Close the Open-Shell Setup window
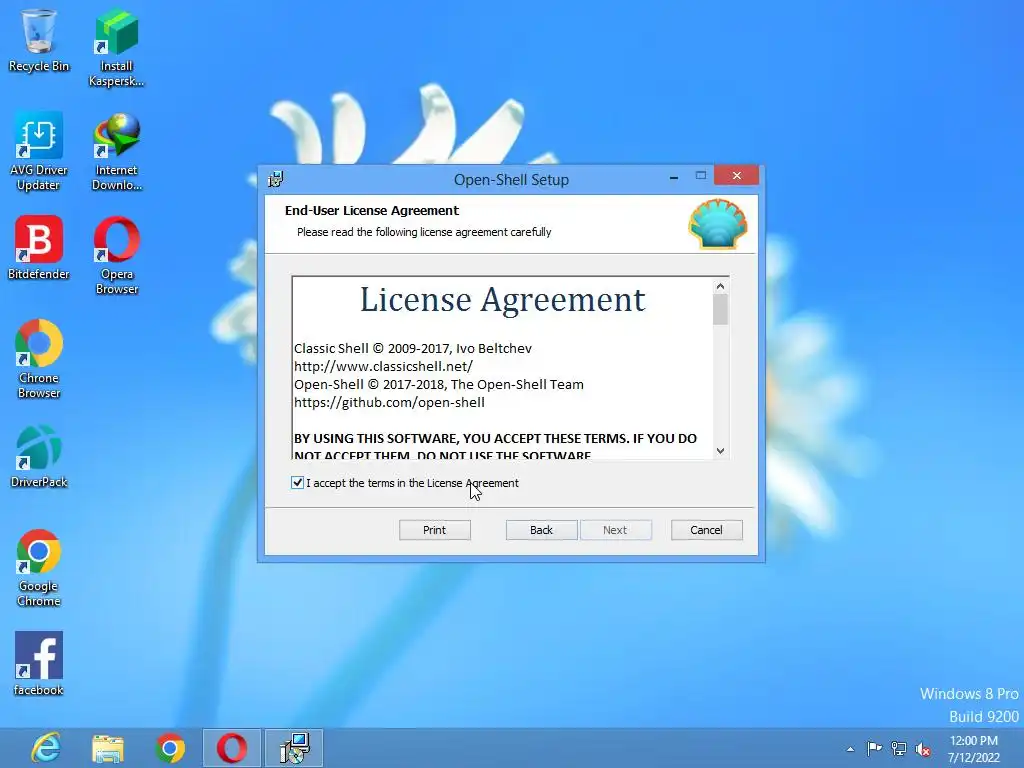The image size is (1024, 768). coord(736,175)
